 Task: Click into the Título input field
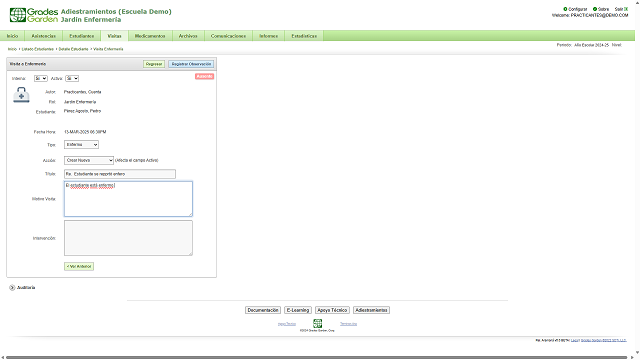point(120,174)
